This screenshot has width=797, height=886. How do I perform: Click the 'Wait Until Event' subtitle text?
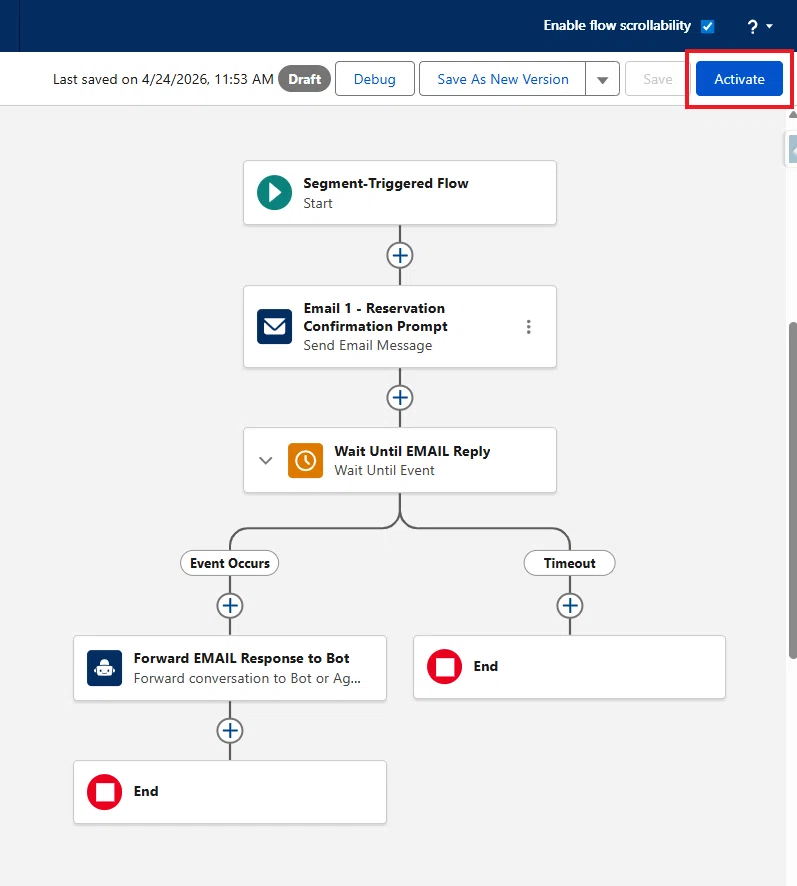[x=384, y=470]
